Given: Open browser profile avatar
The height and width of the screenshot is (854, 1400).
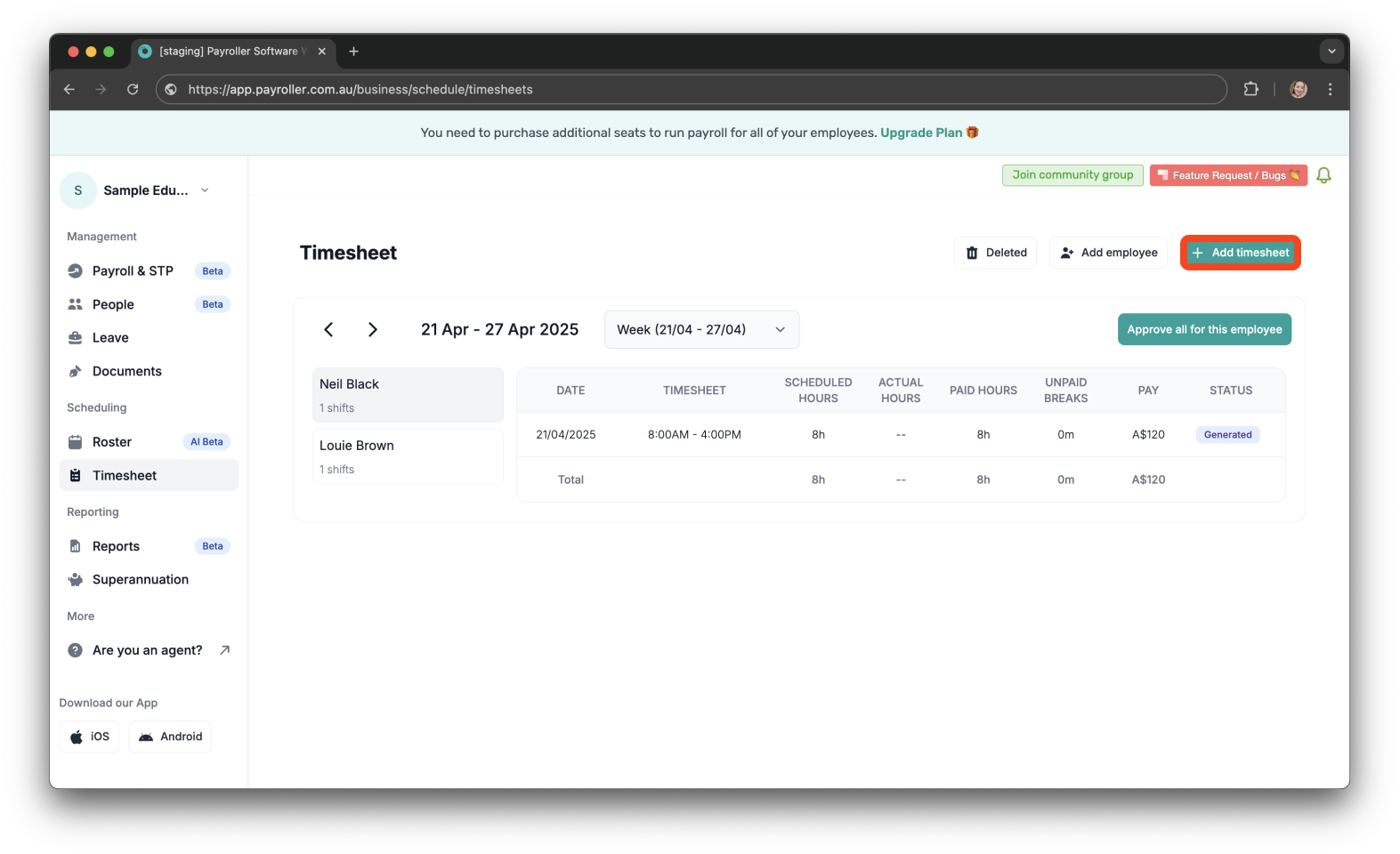Looking at the screenshot, I should coord(1299,89).
